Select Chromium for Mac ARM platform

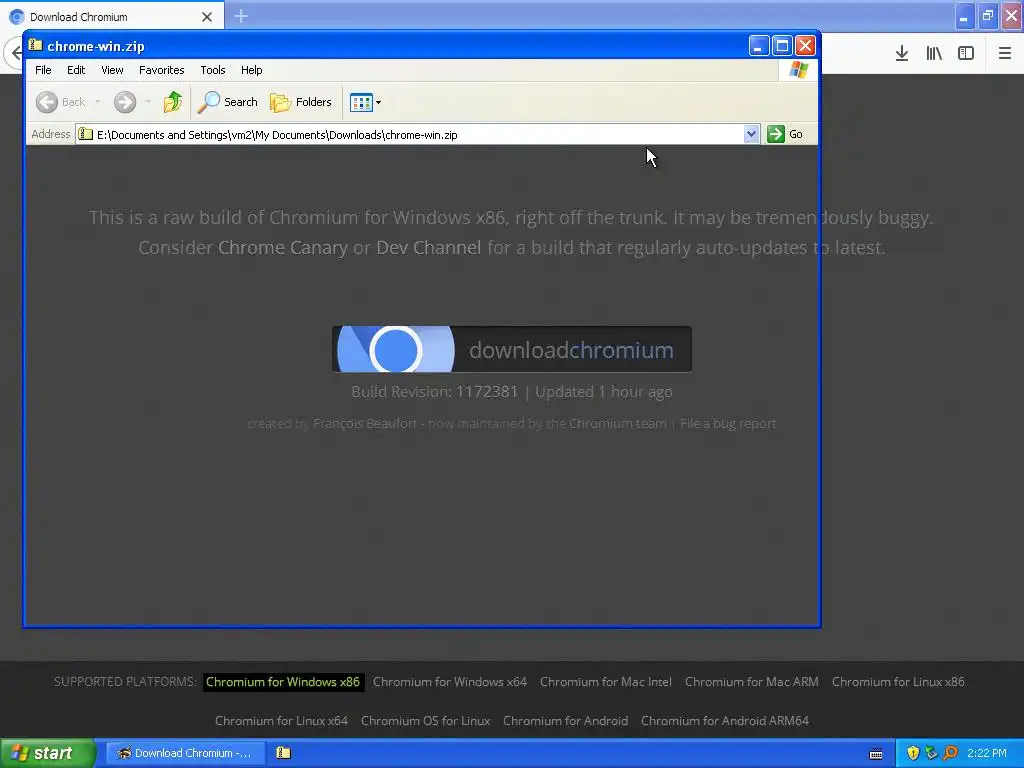751,682
